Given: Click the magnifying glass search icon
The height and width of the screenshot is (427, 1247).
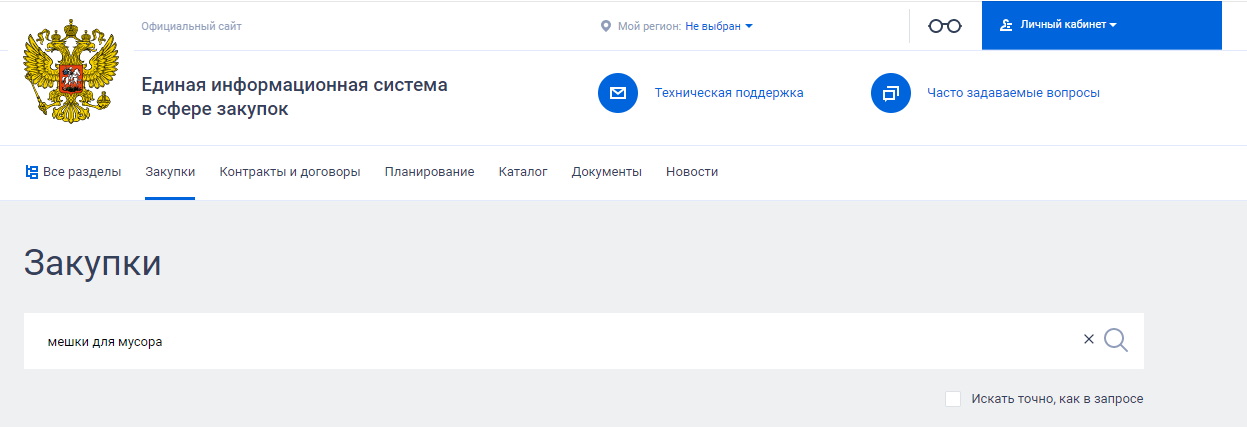Looking at the screenshot, I should (1116, 341).
